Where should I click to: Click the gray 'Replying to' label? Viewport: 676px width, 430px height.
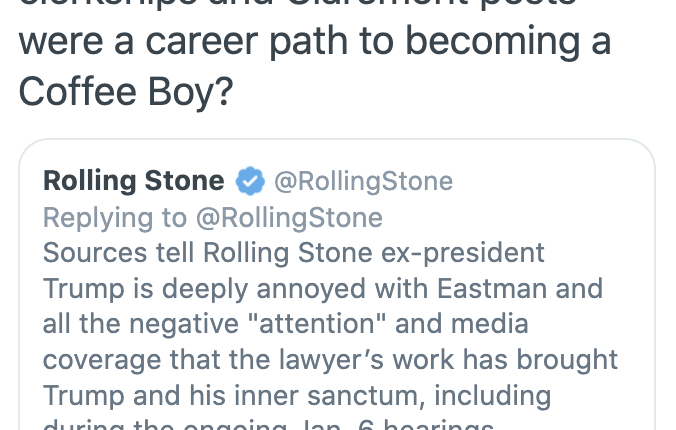click(x=115, y=218)
